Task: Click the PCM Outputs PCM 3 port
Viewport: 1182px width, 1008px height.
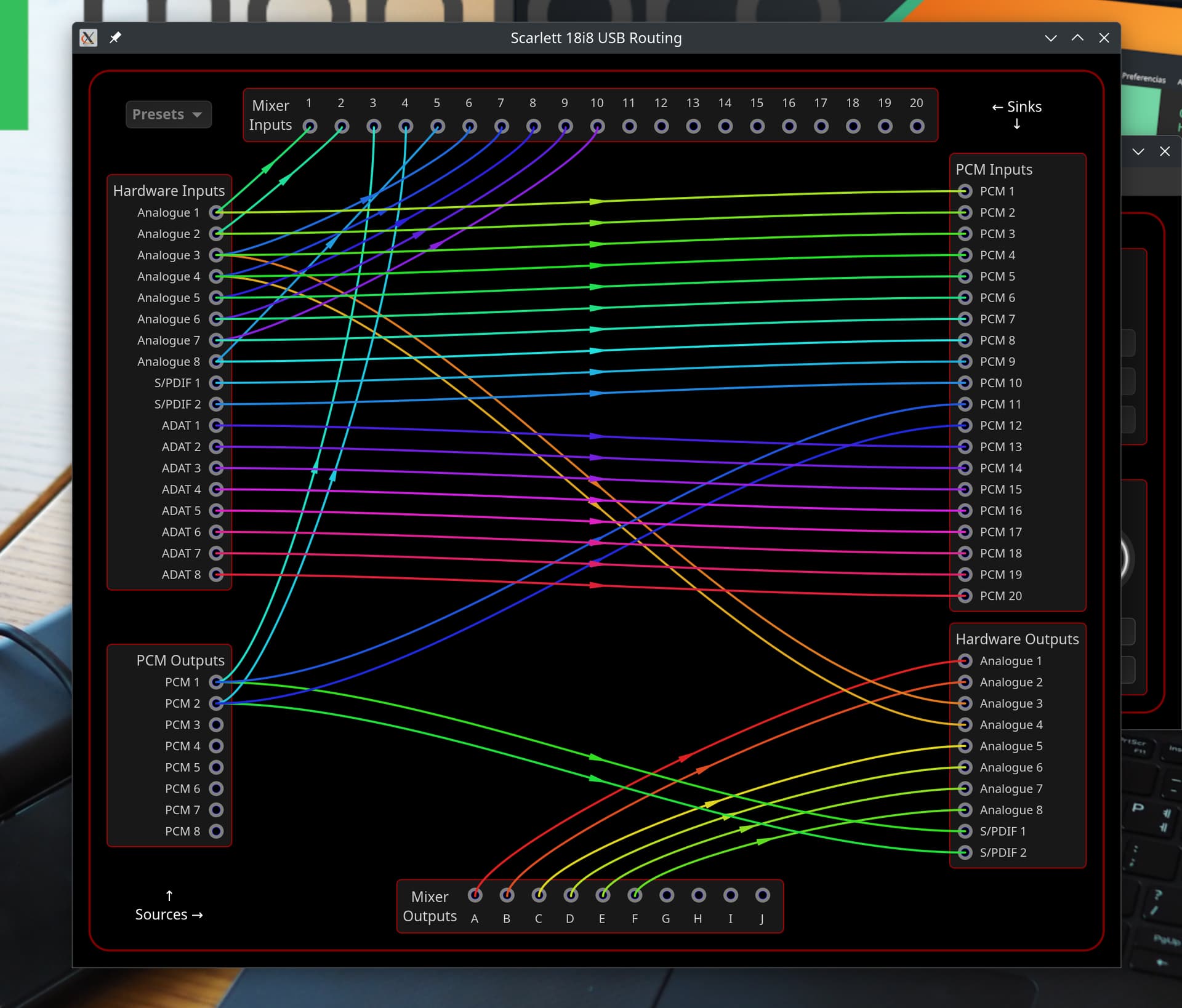Action: pos(216,724)
